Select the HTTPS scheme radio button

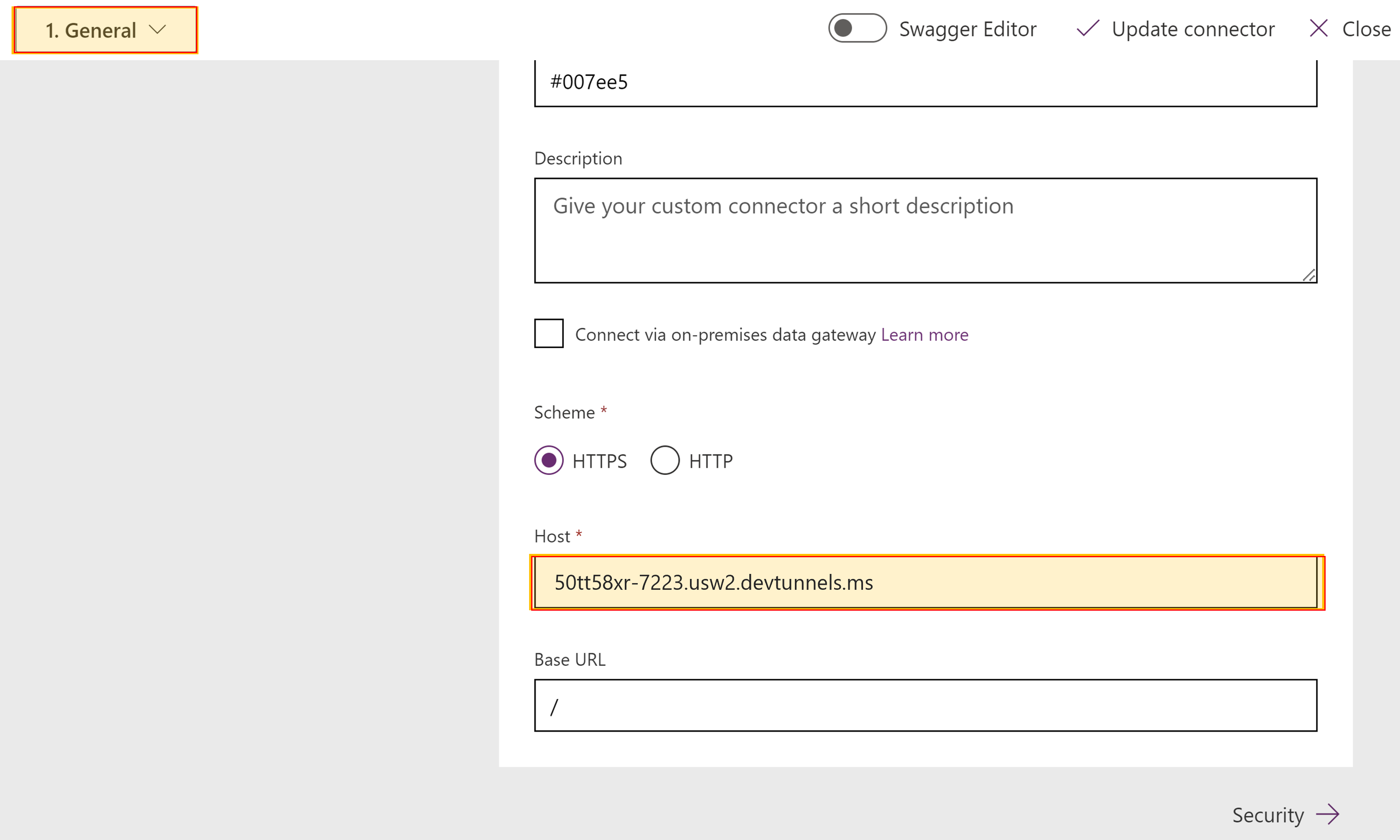click(549, 460)
